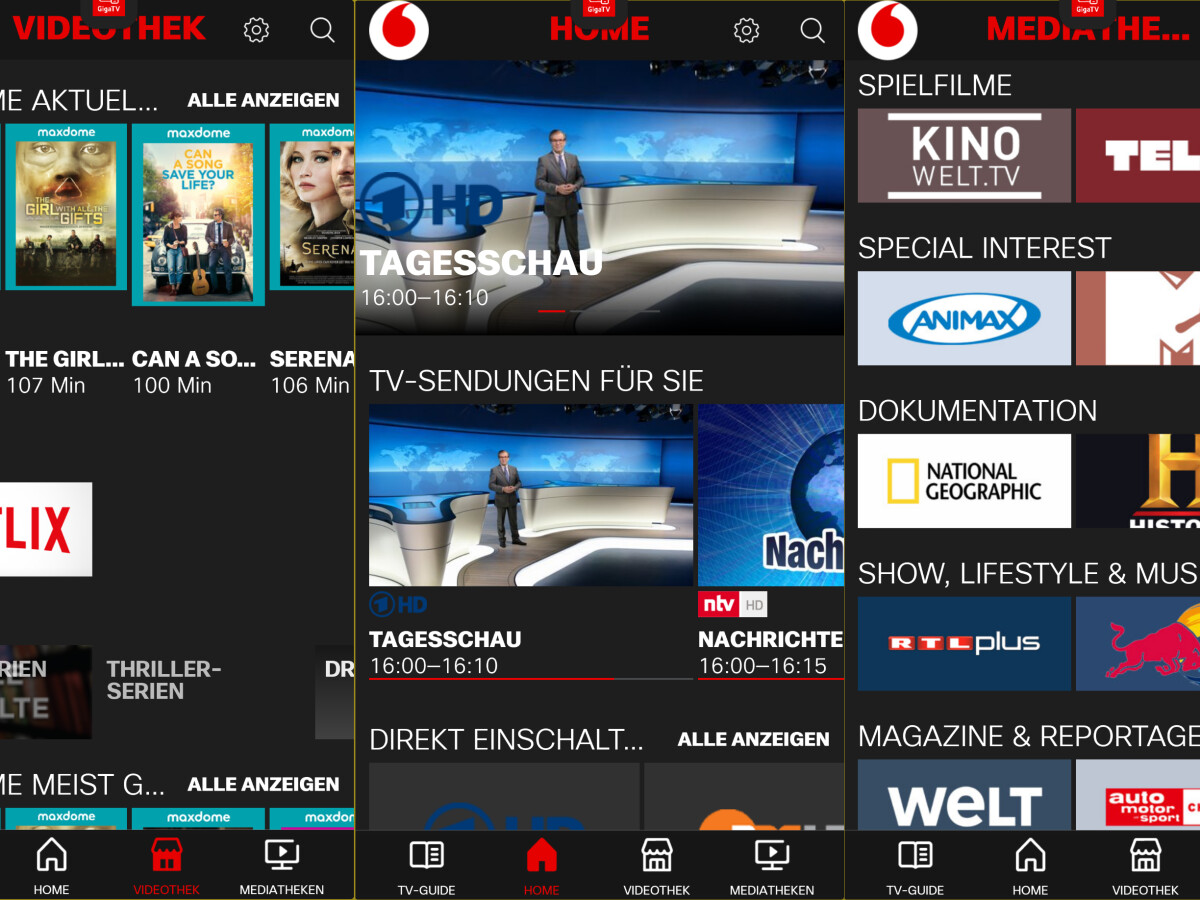Open the Thriller-Serien category

(x=163, y=680)
